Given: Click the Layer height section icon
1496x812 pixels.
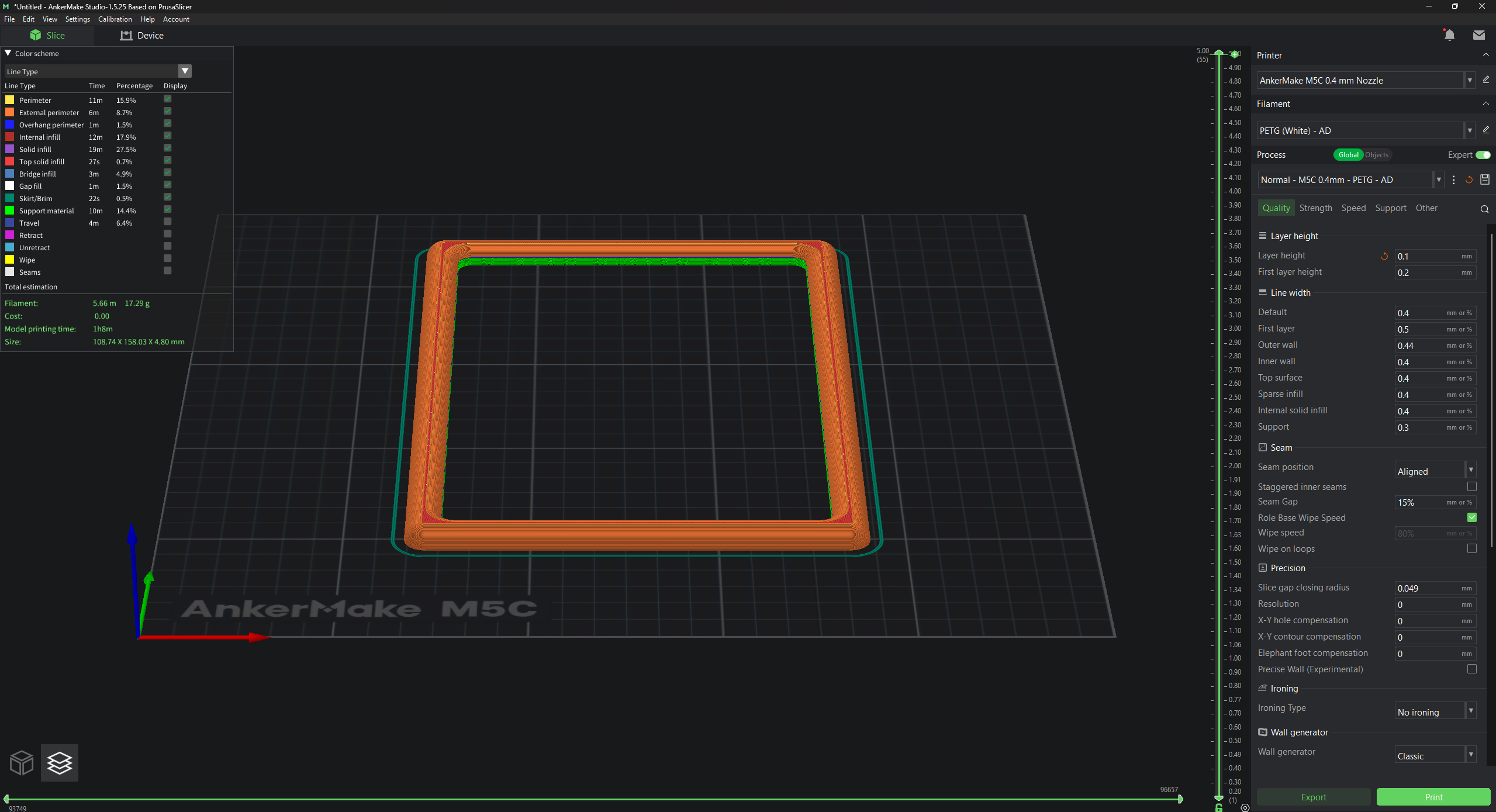Looking at the screenshot, I should tap(1262, 236).
